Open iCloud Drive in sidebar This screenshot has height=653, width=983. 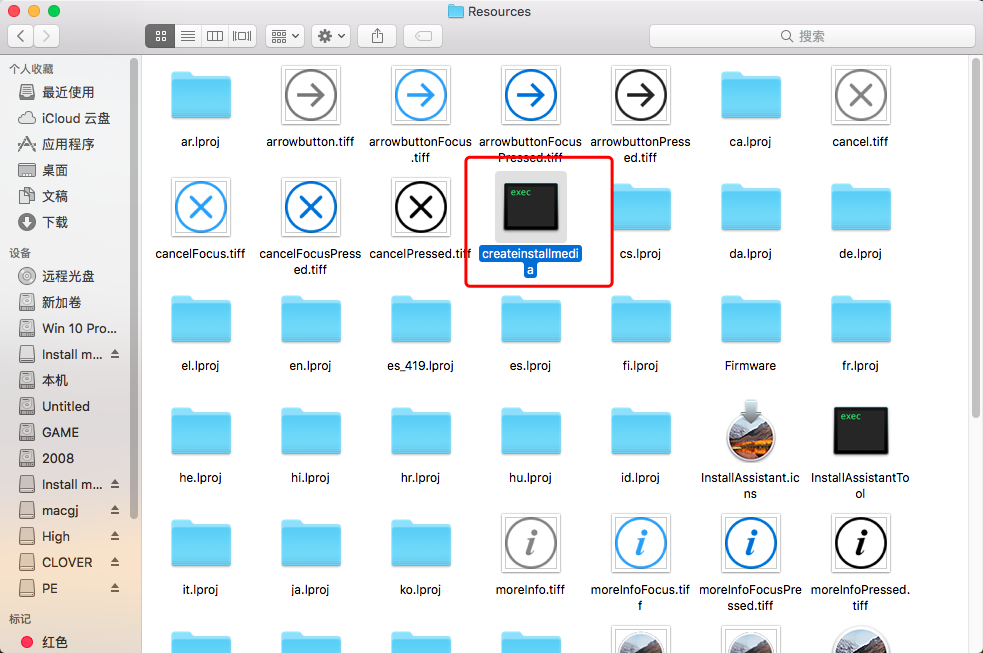76,118
